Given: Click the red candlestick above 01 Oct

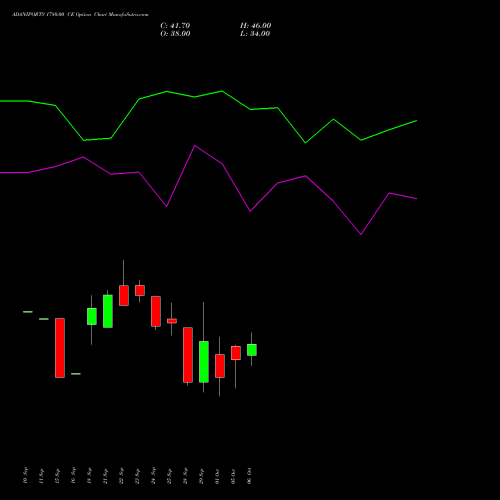Looking at the screenshot, I should pos(220,366).
